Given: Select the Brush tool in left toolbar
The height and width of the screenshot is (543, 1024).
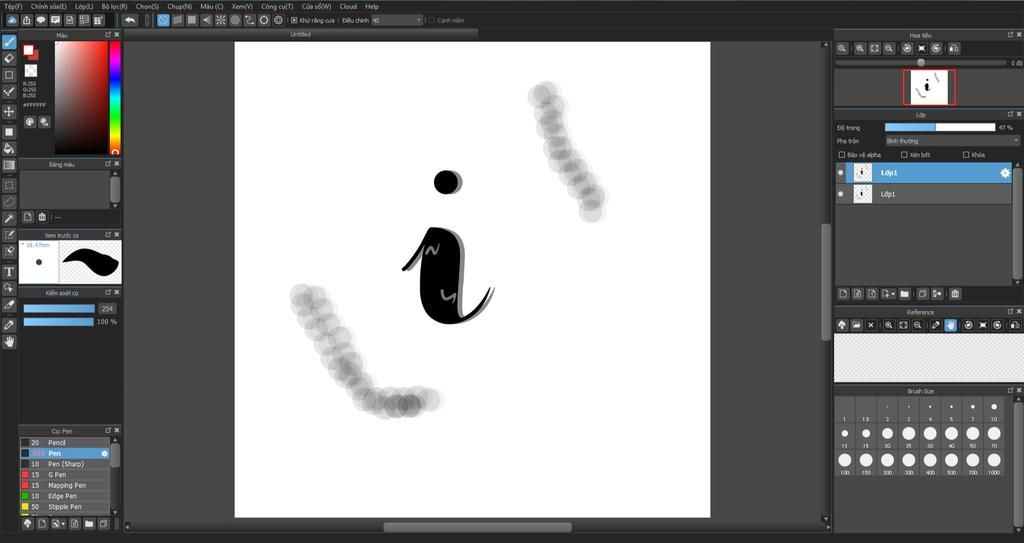Looking at the screenshot, I should (x=9, y=42).
